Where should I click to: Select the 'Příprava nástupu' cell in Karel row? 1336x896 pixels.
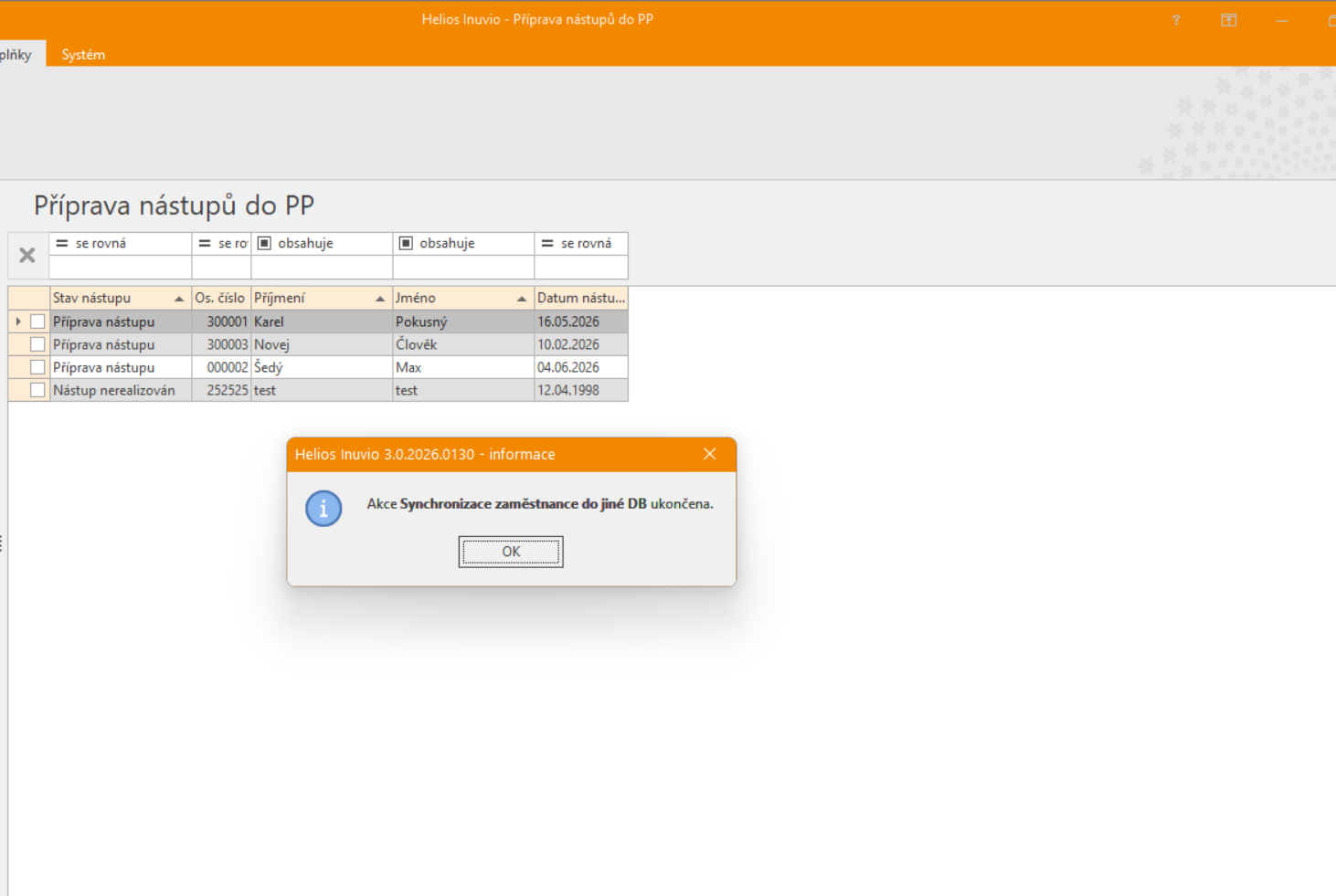click(x=121, y=322)
